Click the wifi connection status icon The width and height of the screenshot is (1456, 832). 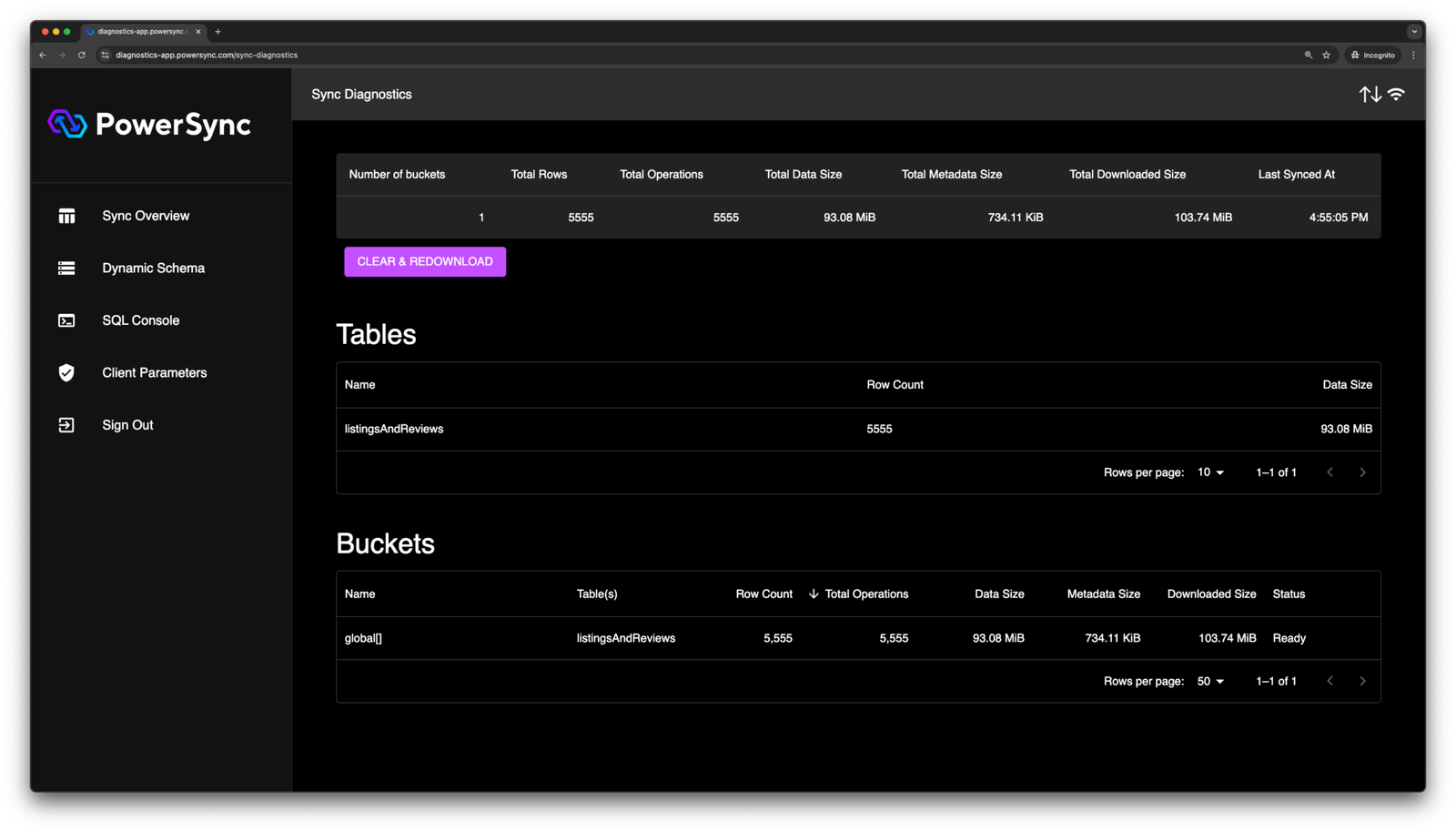1396,94
